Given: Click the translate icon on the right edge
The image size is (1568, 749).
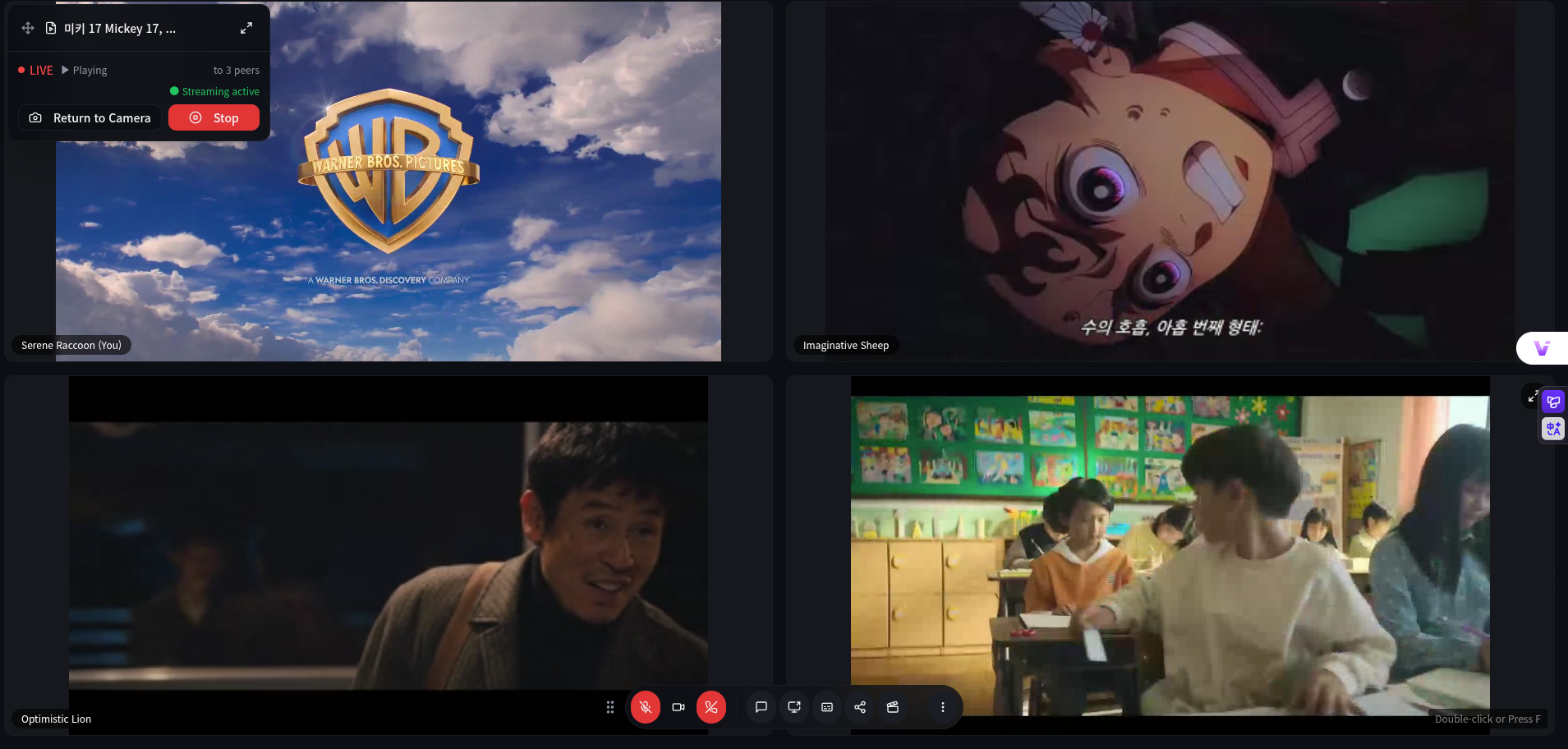Looking at the screenshot, I should [1553, 429].
